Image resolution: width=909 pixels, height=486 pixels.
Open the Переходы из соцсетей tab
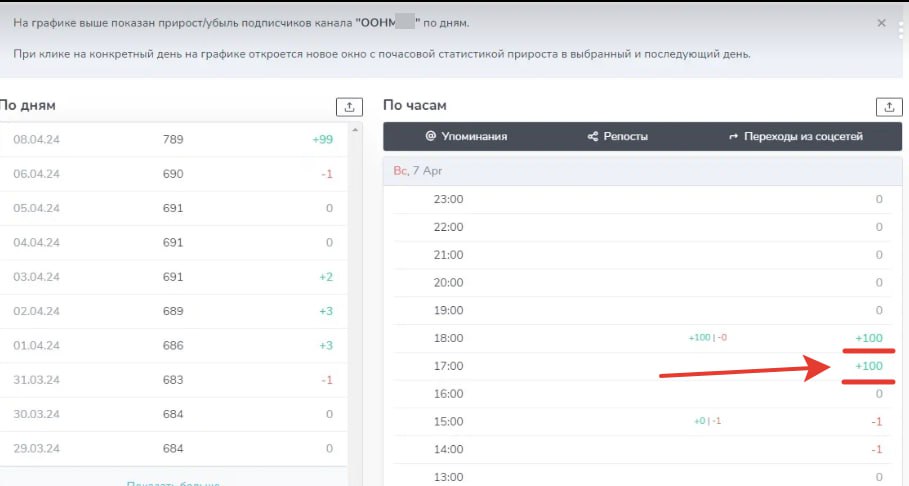[795, 136]
